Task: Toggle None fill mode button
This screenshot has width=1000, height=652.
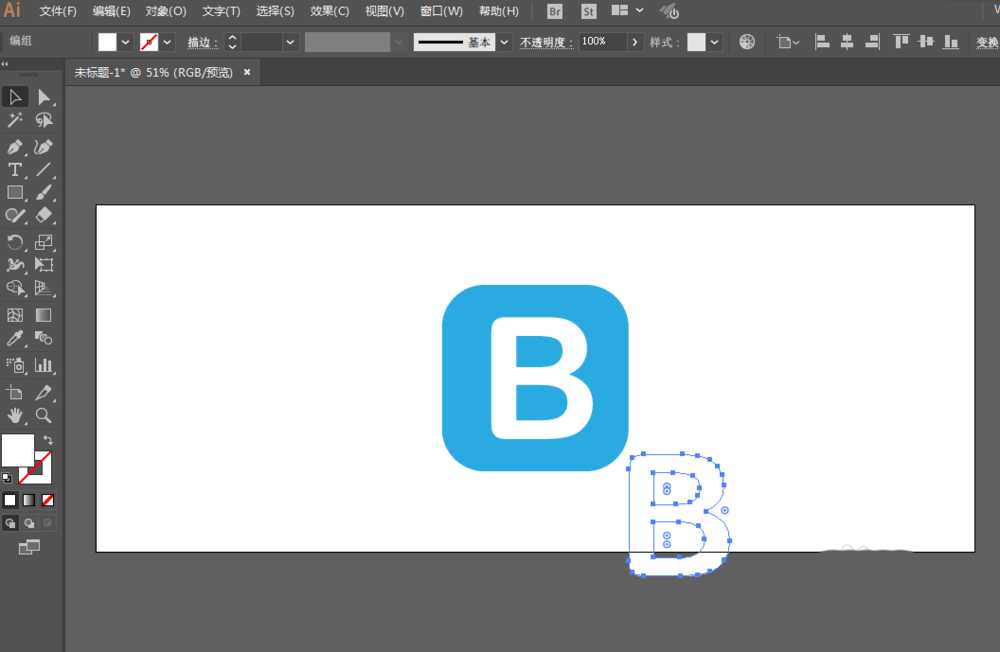Action: click(48, 500)
